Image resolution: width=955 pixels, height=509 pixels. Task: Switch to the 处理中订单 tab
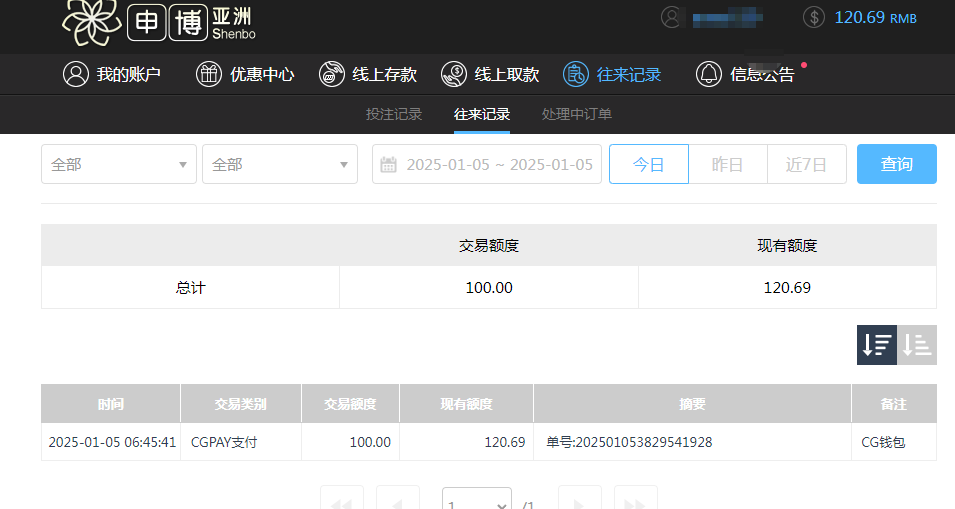point(577,114)
